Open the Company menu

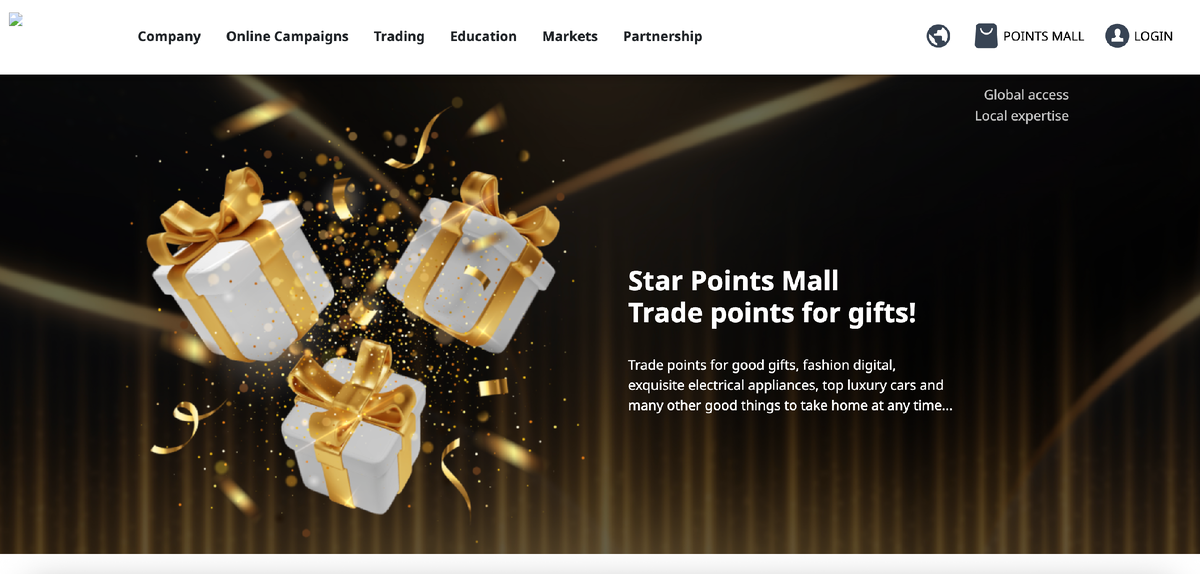tap(169, 36)
